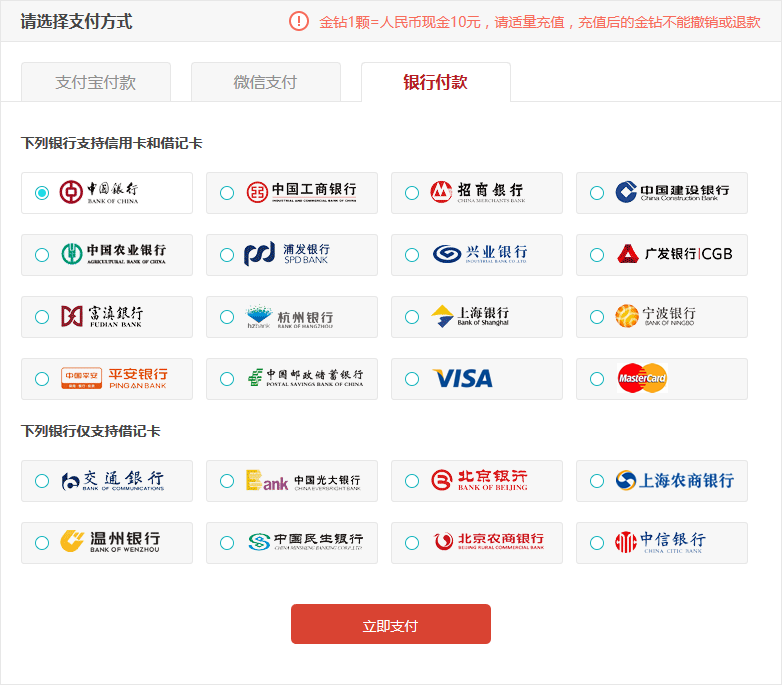782x685 pixels.
Task: Click the China Construction Bank 中国建设银行 logo
Action: point(672,192)
